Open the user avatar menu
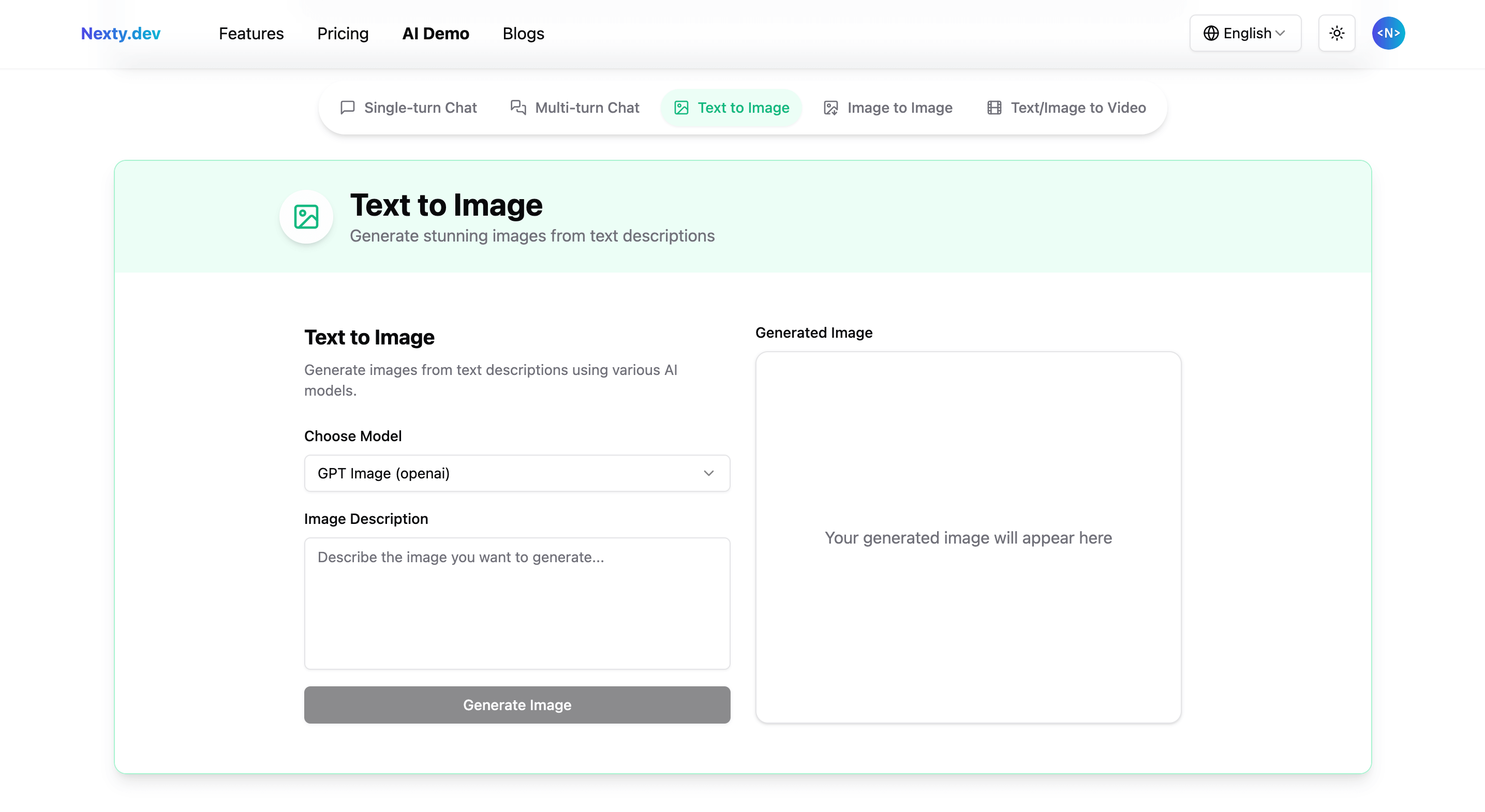This screenshot has height=812, width=1485. (x=1388, y=34)
